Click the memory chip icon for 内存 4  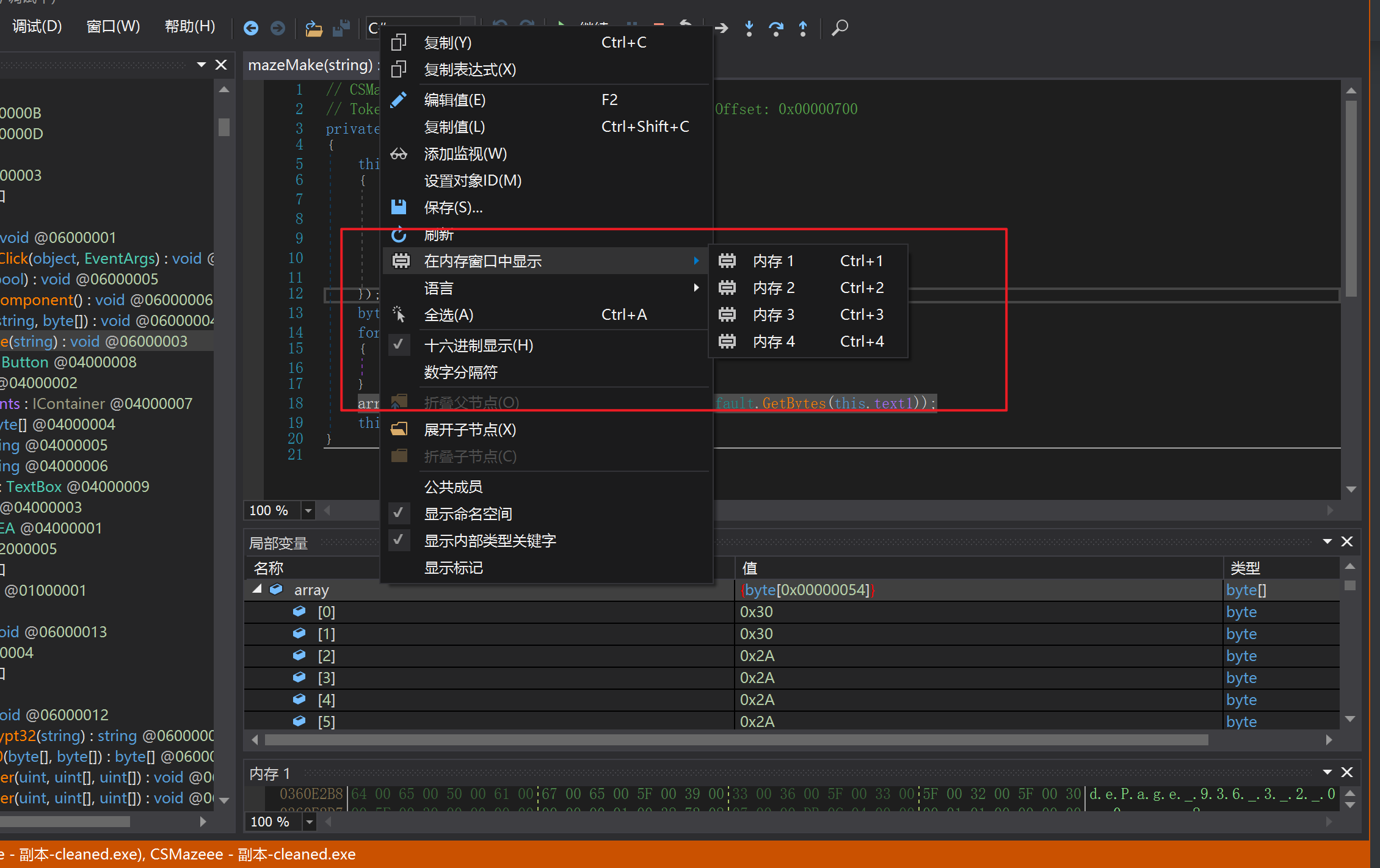(727, 341)
